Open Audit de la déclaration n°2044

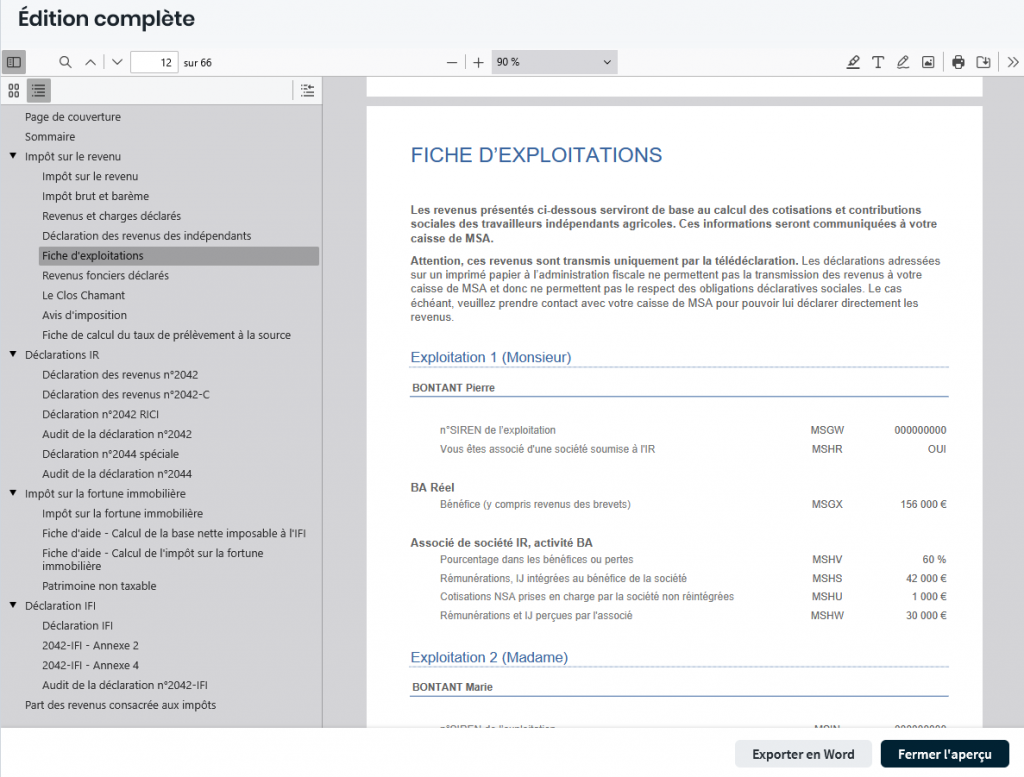tap(117, 474)
